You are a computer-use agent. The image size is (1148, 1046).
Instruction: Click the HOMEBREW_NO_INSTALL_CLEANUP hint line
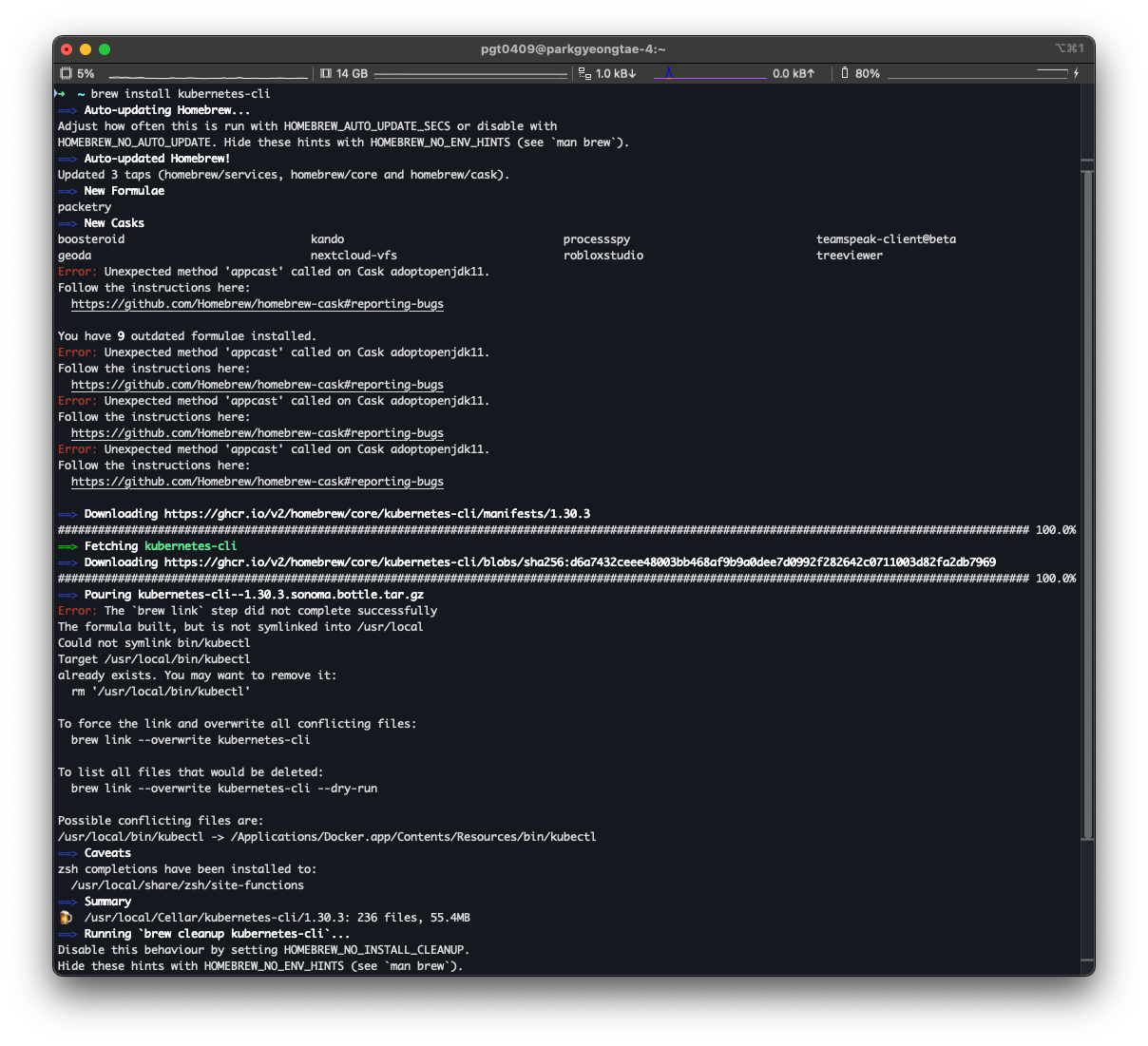[x=263, y=950]
